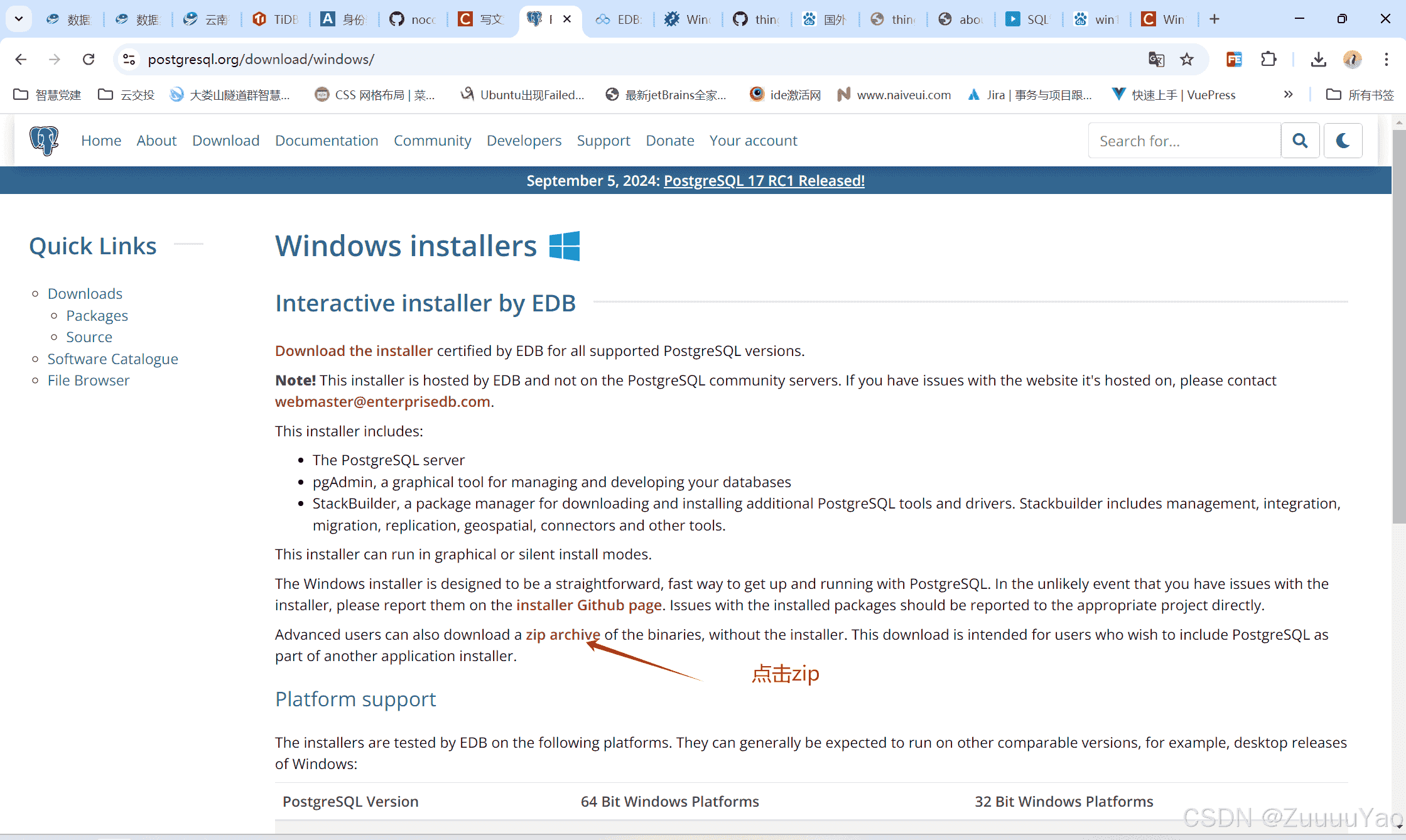The width and height of the screenshot is (1406, 840).
Task: Click the browser forward arrow
Action: click(x=55, y=59)
